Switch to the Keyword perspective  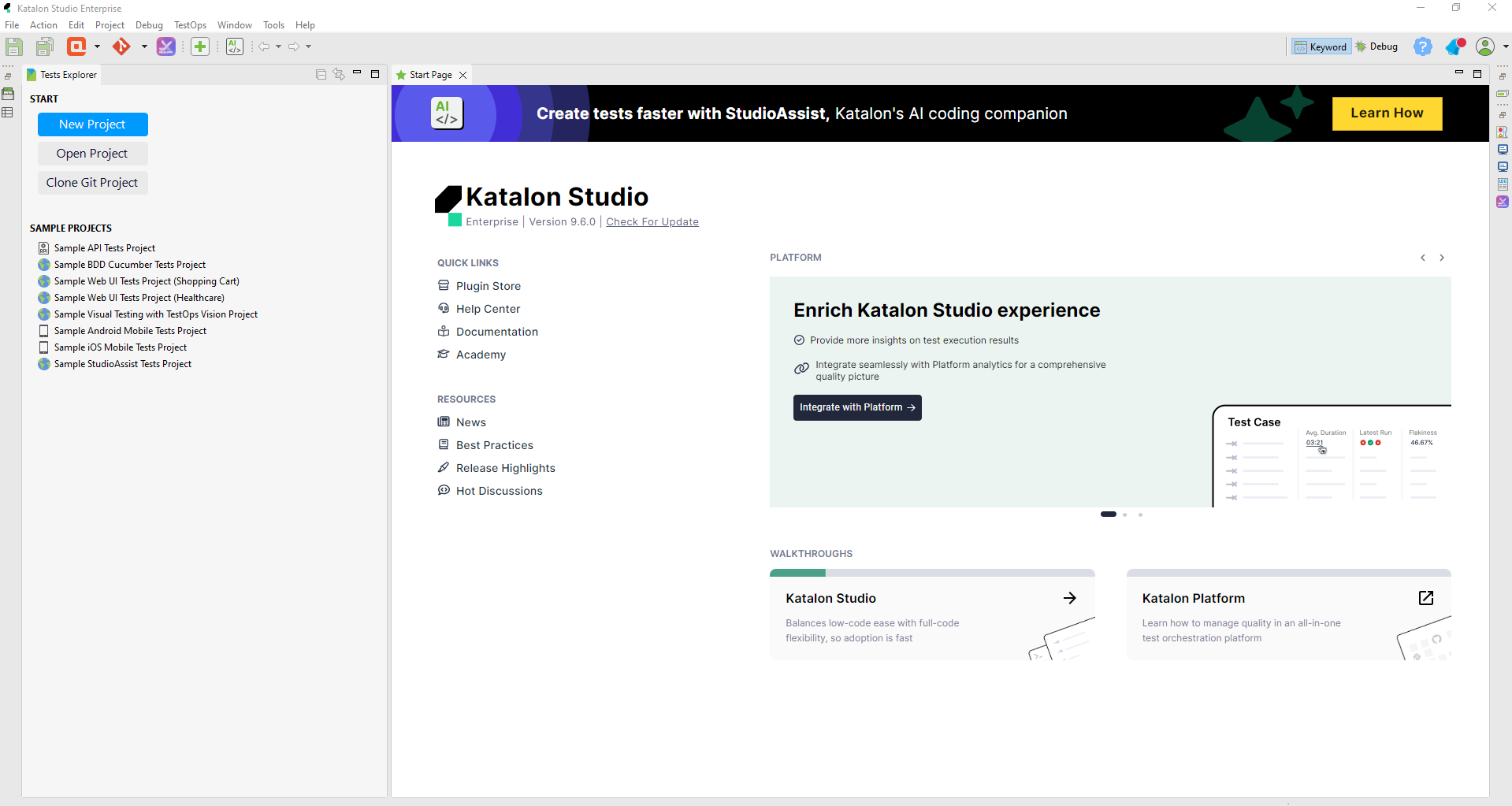(1321, 47)
